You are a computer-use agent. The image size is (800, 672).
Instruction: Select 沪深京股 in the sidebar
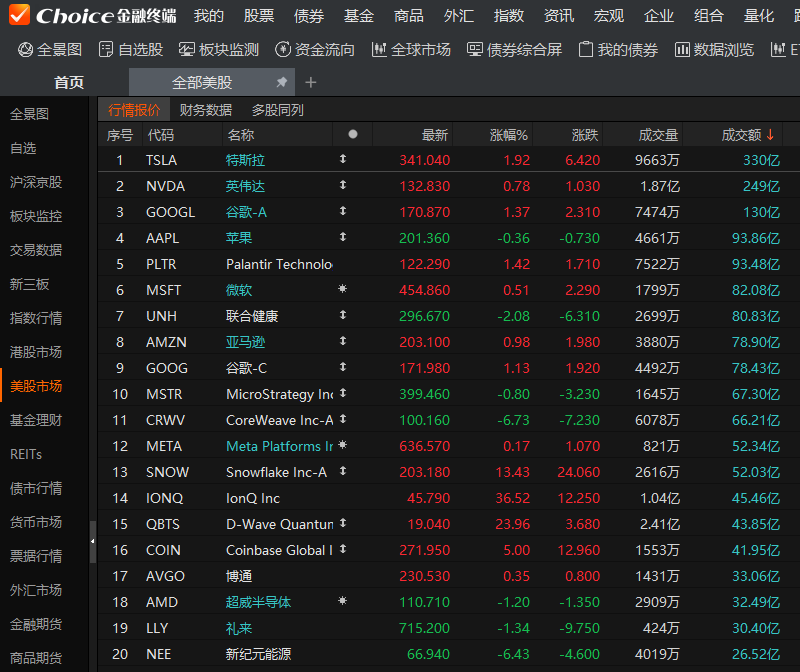36,182
